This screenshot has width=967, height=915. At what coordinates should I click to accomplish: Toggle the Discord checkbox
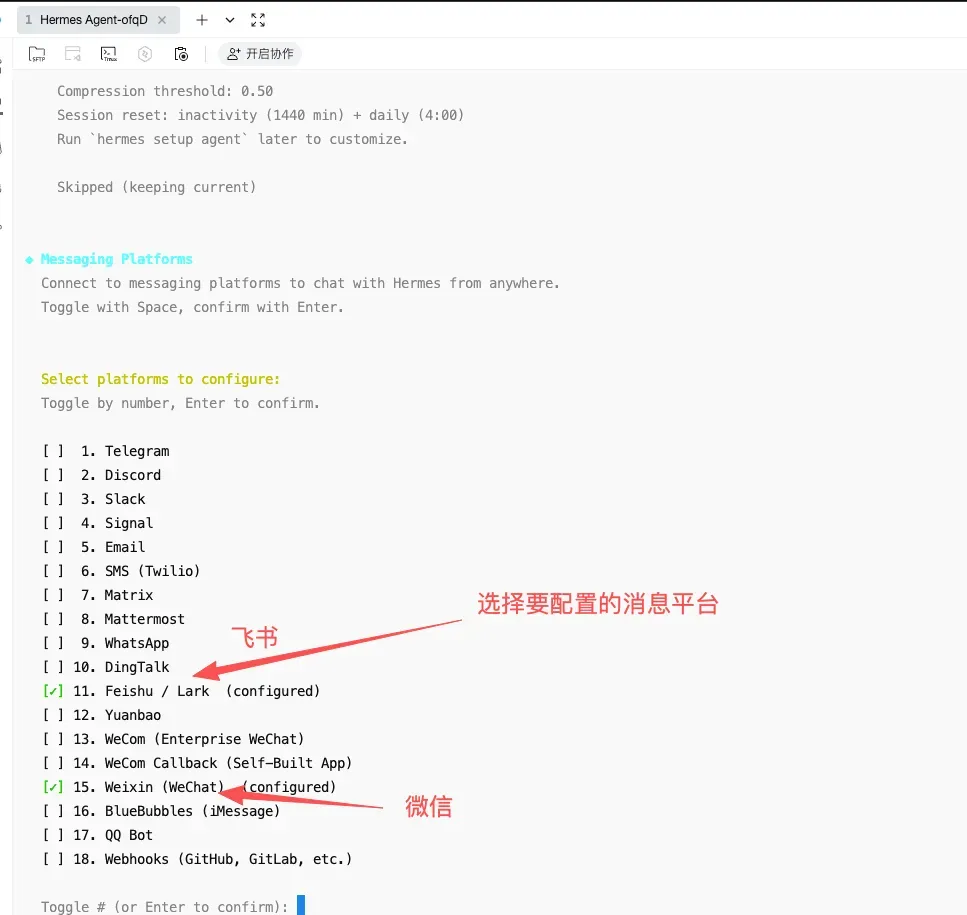(x=53, y=475)
